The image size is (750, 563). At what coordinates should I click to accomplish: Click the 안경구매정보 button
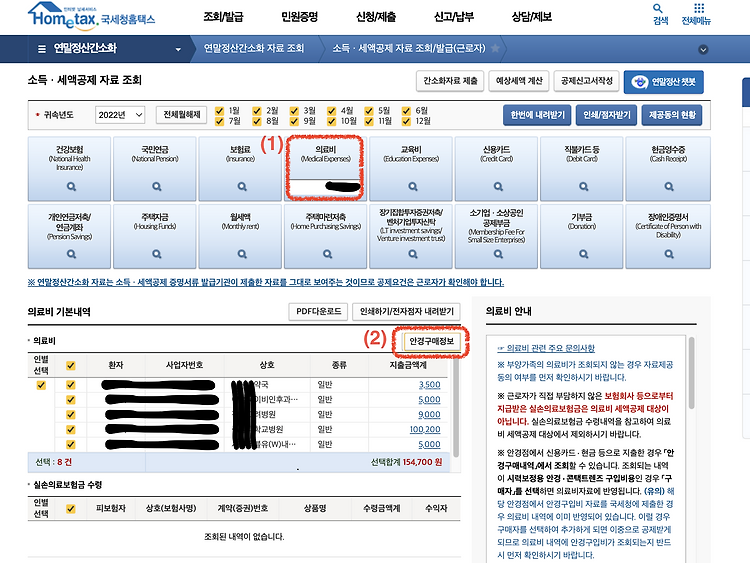pyautogui.click(x=431, y=342)
